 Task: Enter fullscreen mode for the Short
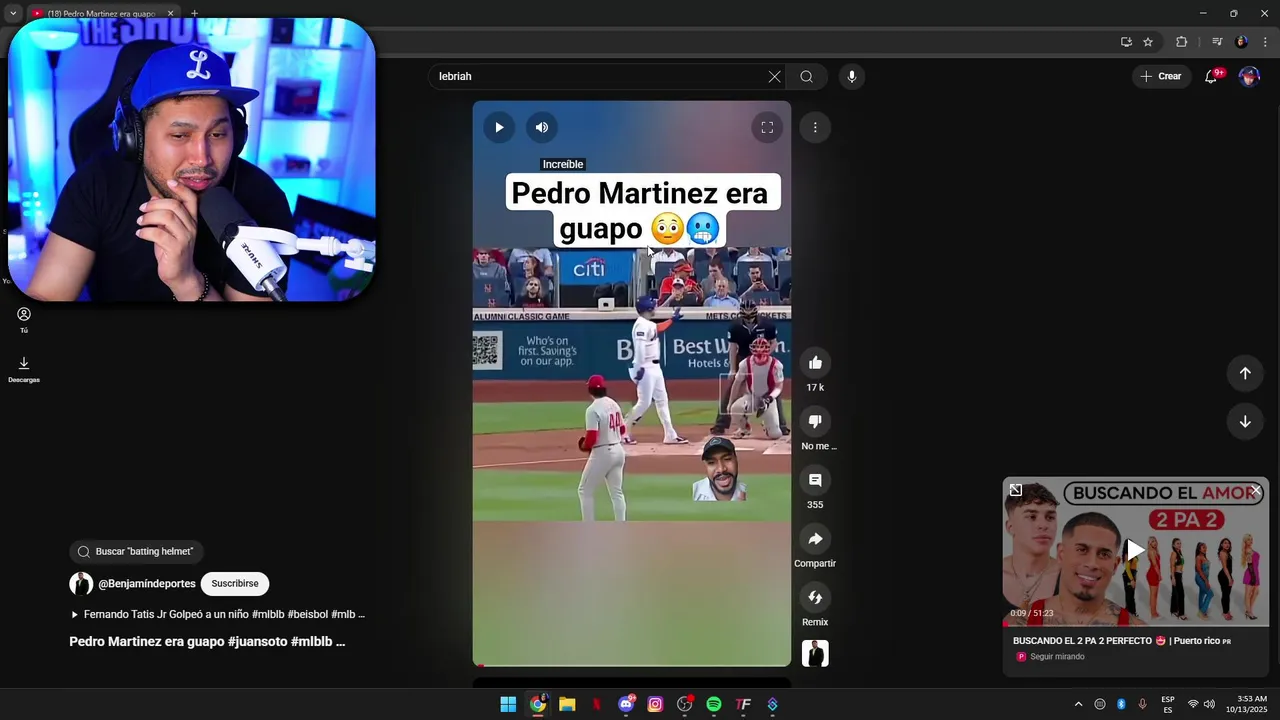767,127
